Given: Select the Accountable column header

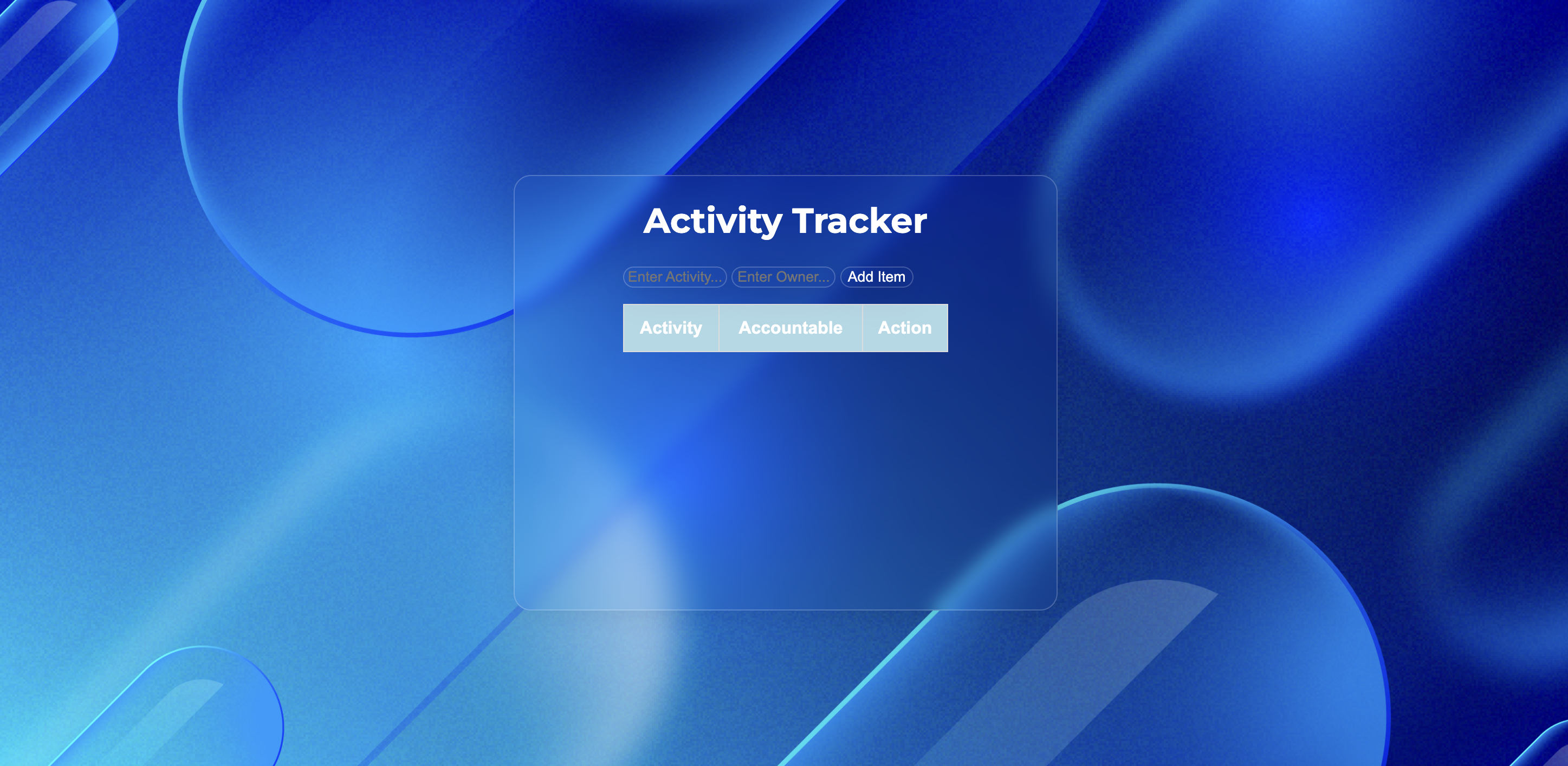Looking at the screenshot, I should coord(790,328).
